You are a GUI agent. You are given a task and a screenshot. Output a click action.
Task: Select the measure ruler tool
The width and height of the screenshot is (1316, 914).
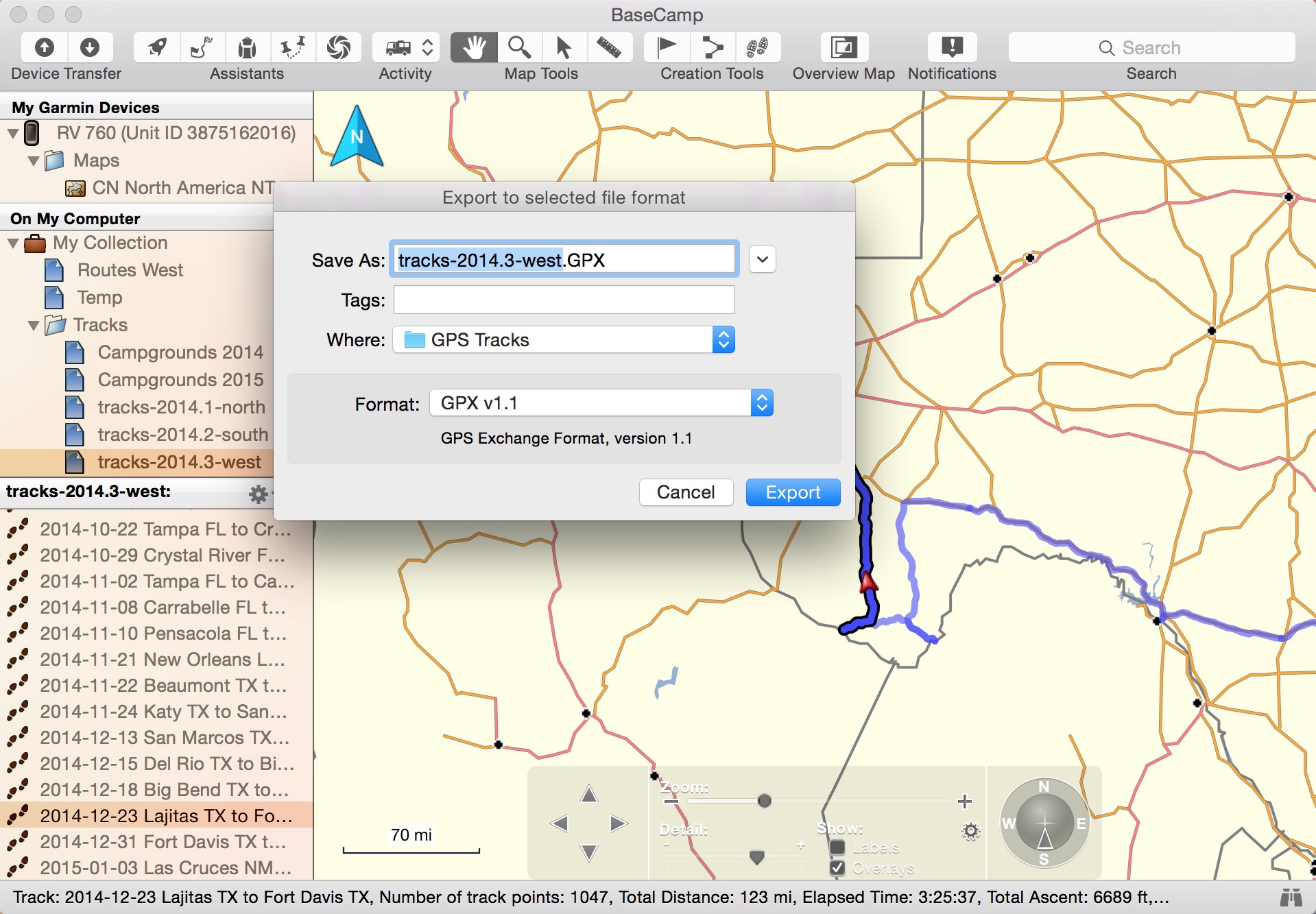coord(608,47)
